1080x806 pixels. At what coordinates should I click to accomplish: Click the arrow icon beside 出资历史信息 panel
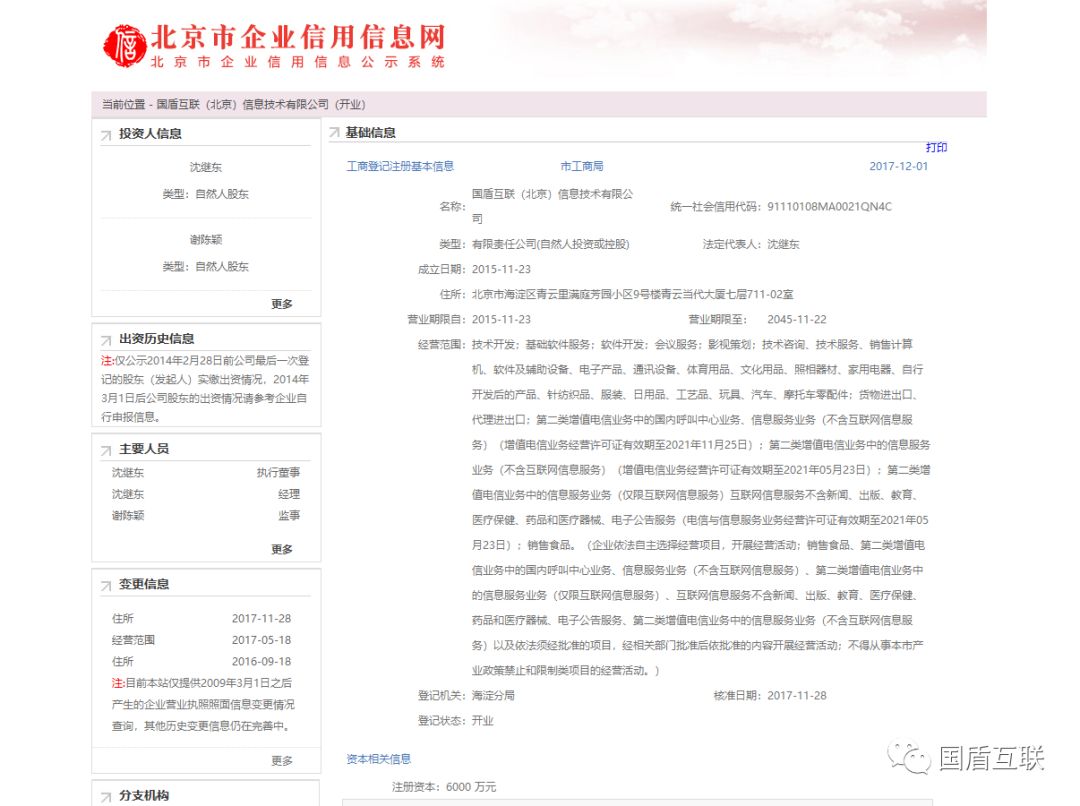click(106, 338)
